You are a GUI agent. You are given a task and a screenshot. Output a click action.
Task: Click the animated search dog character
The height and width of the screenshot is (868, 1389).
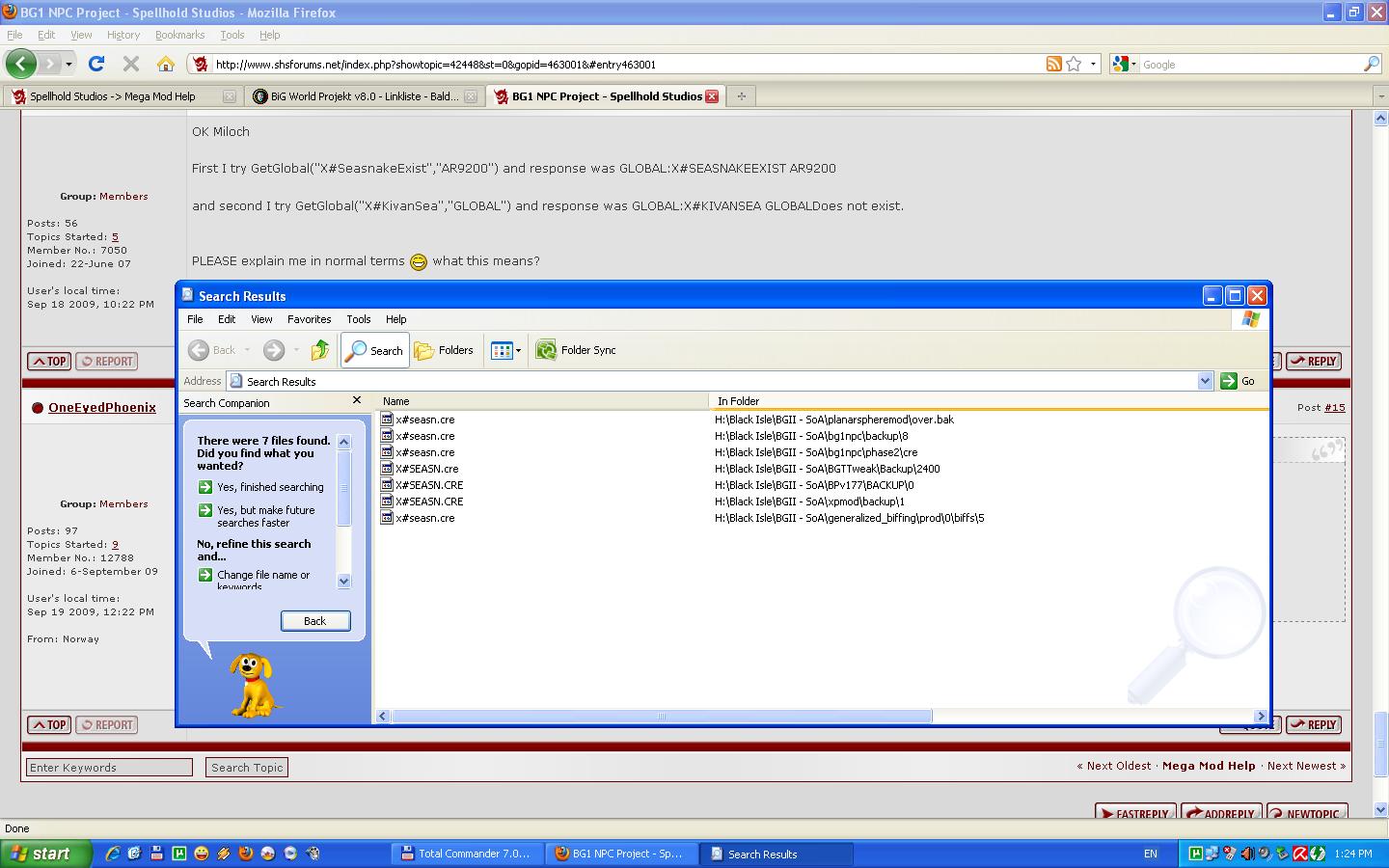point(254,685)
